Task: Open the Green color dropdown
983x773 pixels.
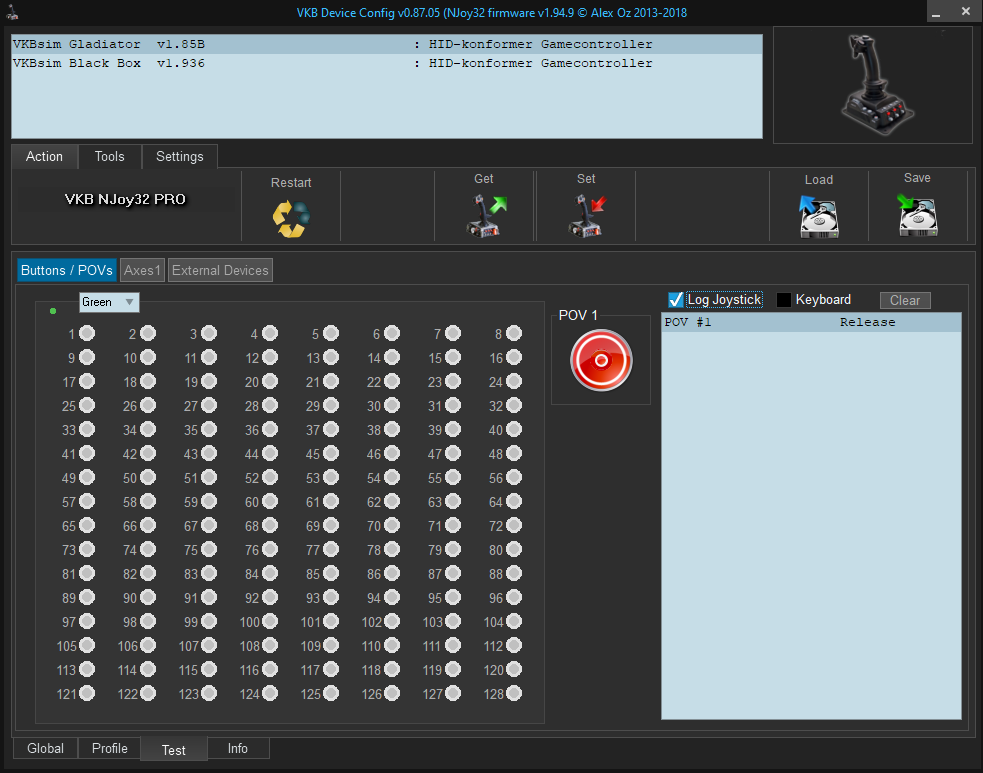Action: (109, 302)
